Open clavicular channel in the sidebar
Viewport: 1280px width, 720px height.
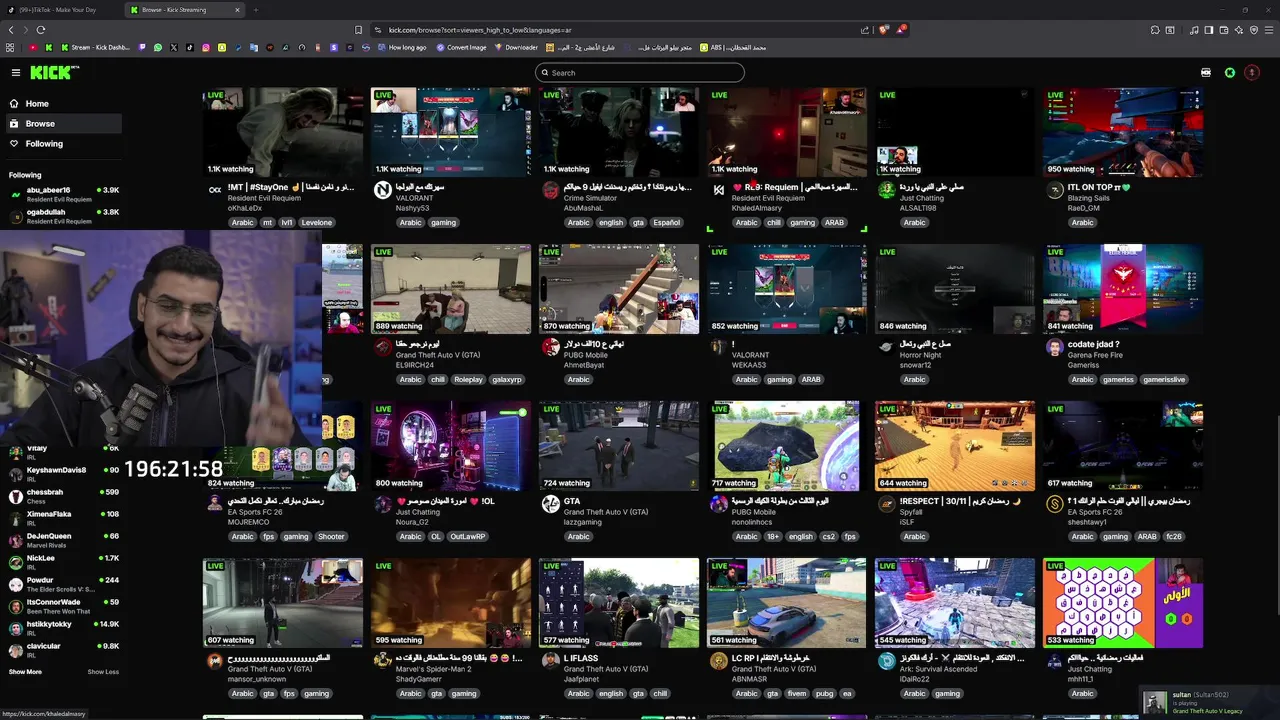[62, 650]
